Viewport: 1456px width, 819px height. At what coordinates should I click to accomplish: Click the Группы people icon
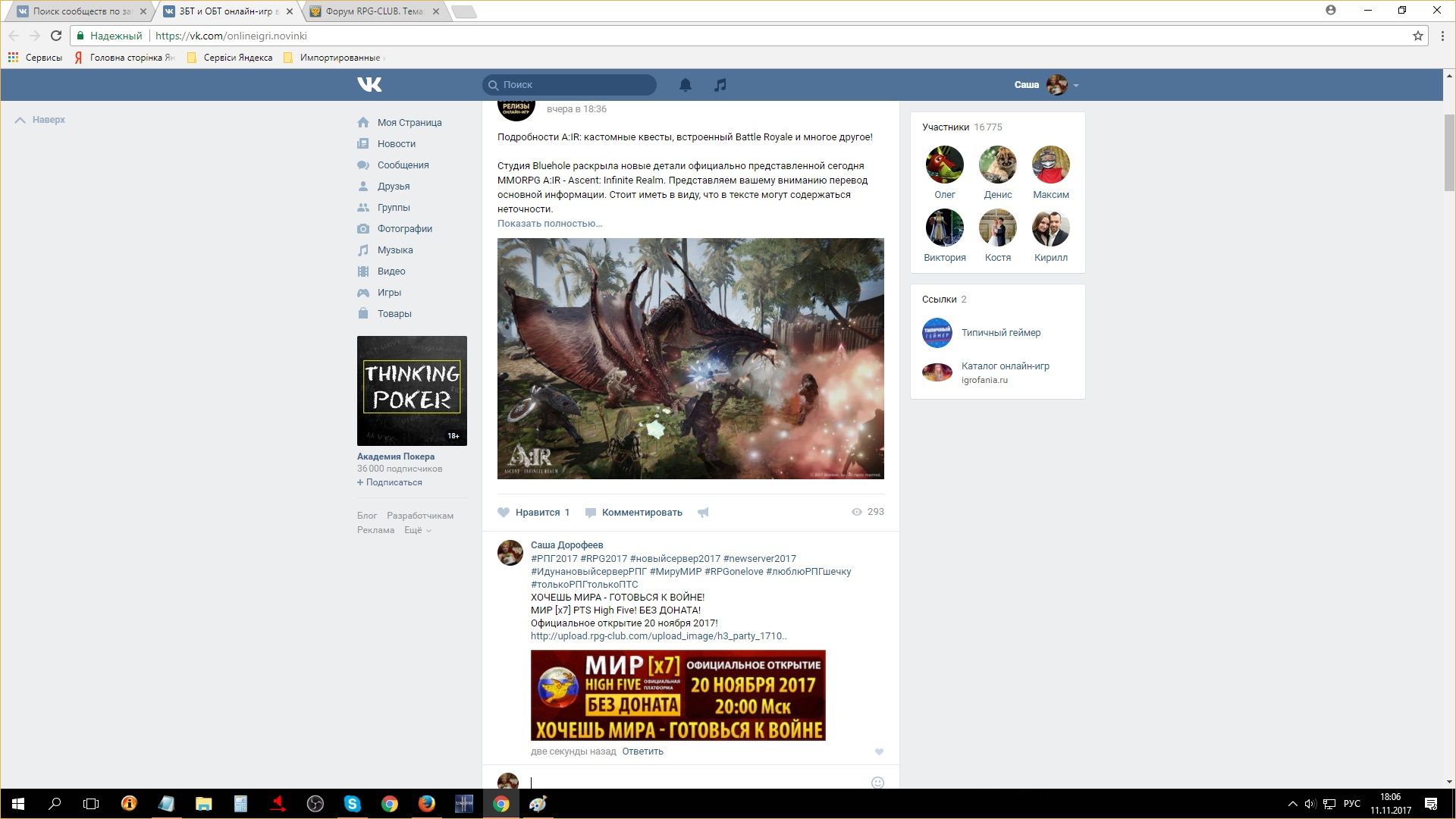pyautogui.click(x=363, y=207)
